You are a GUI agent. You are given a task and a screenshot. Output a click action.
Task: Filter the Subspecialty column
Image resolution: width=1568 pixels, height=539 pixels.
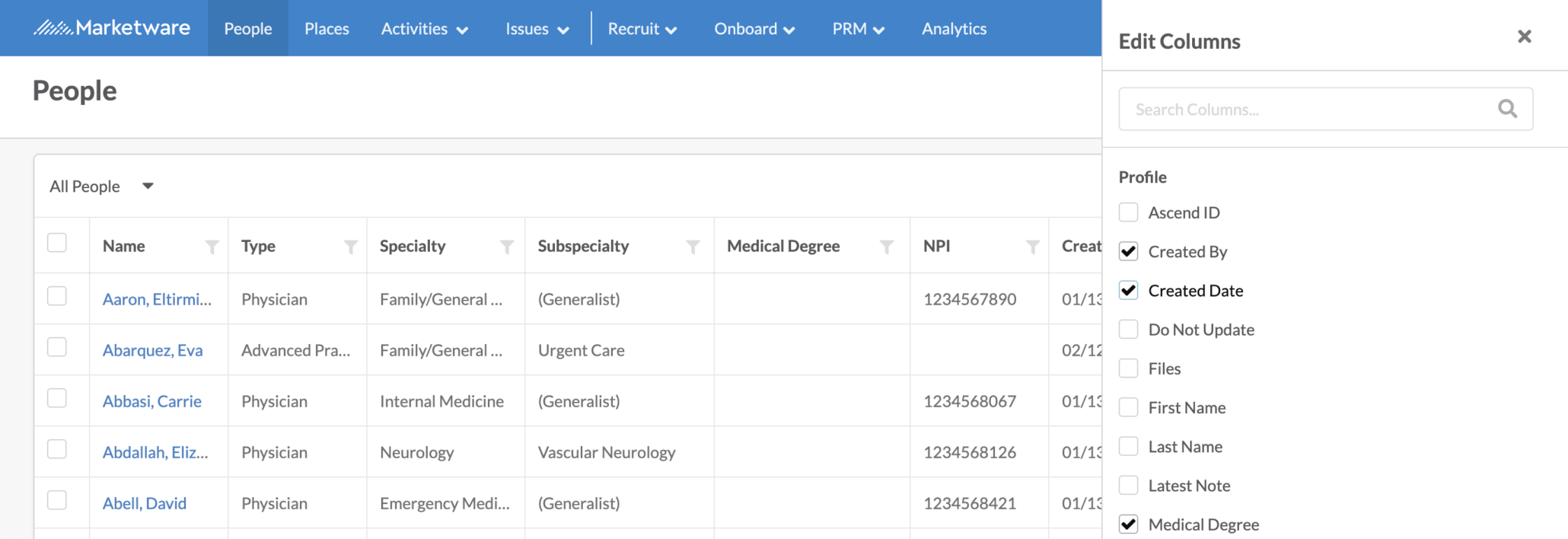pos(693,247)
